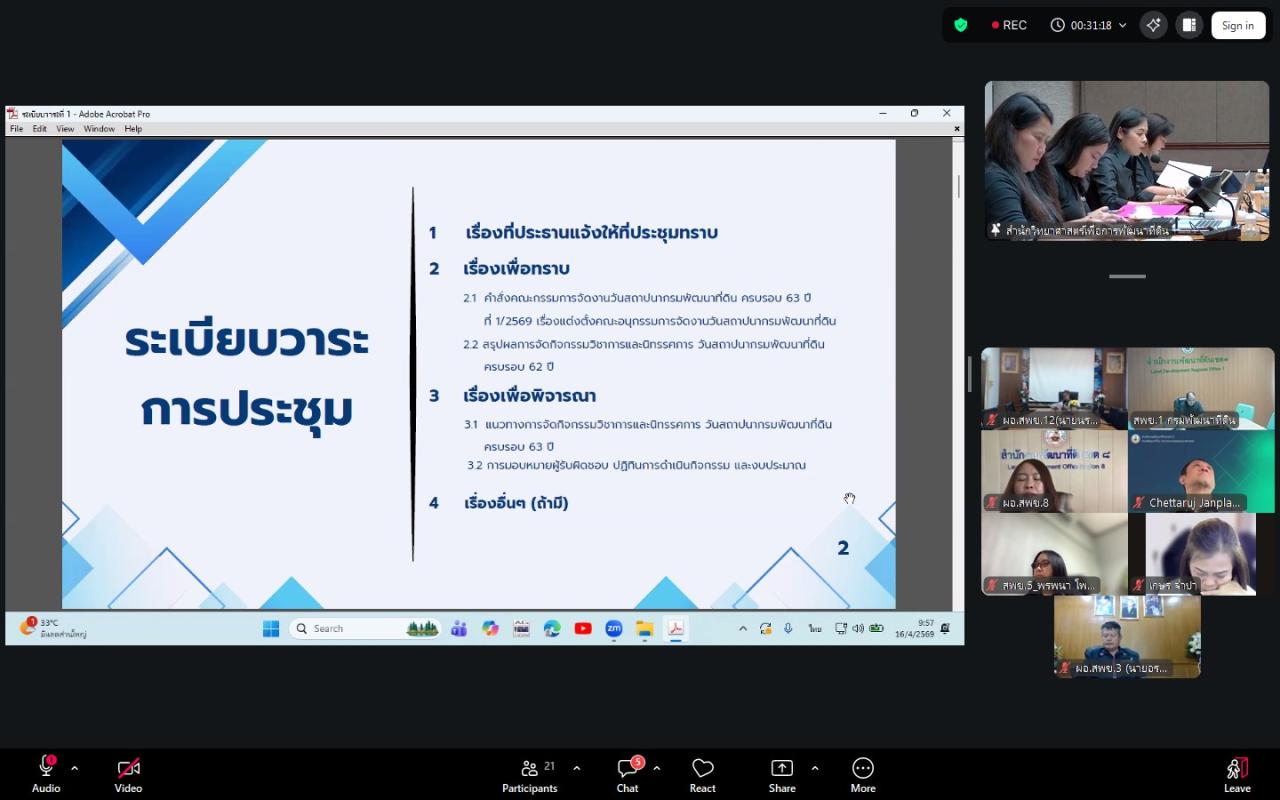This screenshot has width=1280, height=800.
Task: Click the pin icon on speaker video
Action: pyautogui.click(x=995, y=230)
